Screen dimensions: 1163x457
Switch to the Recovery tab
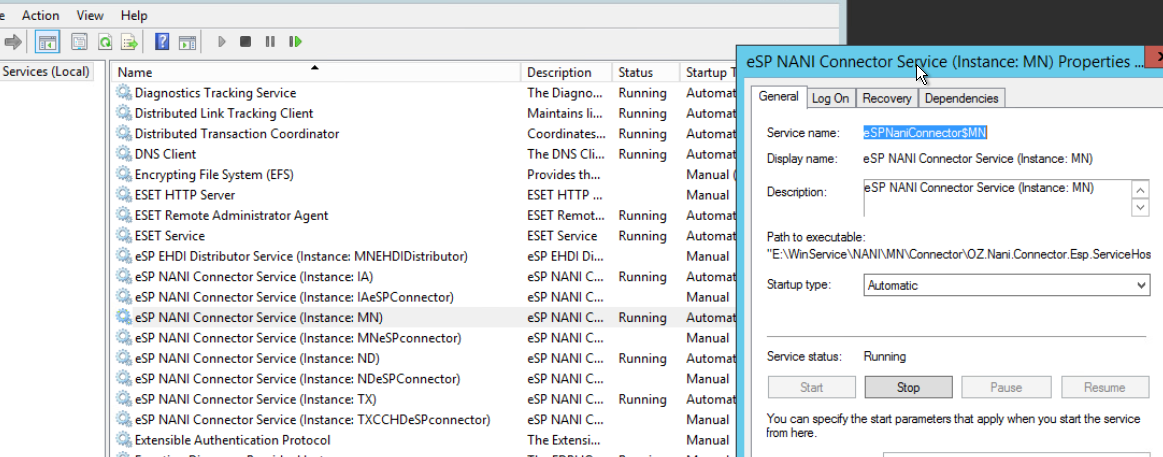point(886,98)
